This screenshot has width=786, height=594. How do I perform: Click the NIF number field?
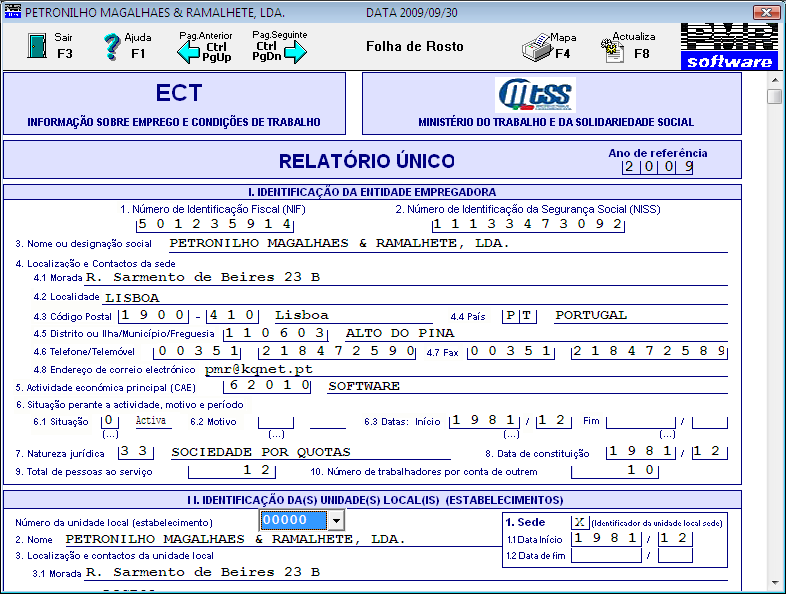[215, 224]
